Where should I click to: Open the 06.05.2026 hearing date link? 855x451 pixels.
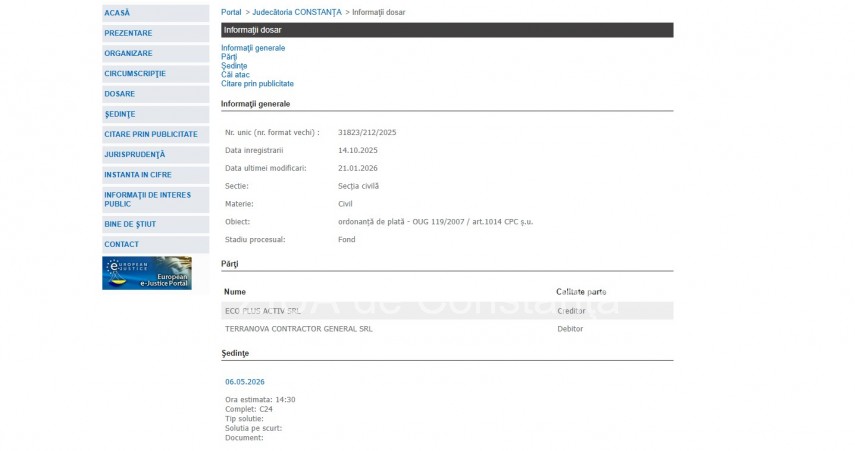(245, 382)
